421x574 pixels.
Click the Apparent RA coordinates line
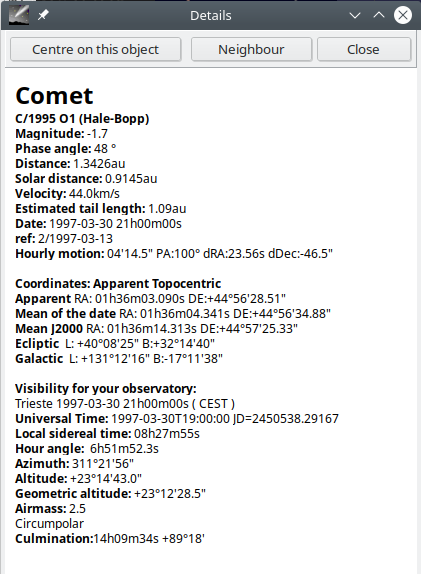click(x=150, y=299)
